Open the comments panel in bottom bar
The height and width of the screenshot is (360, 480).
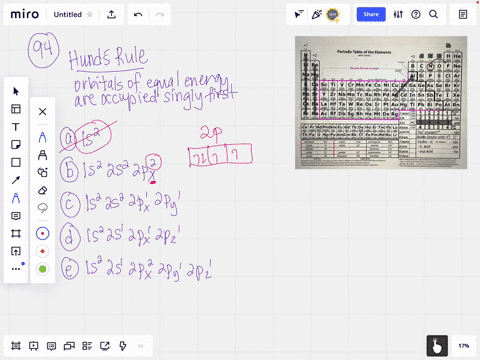point(51,346)
